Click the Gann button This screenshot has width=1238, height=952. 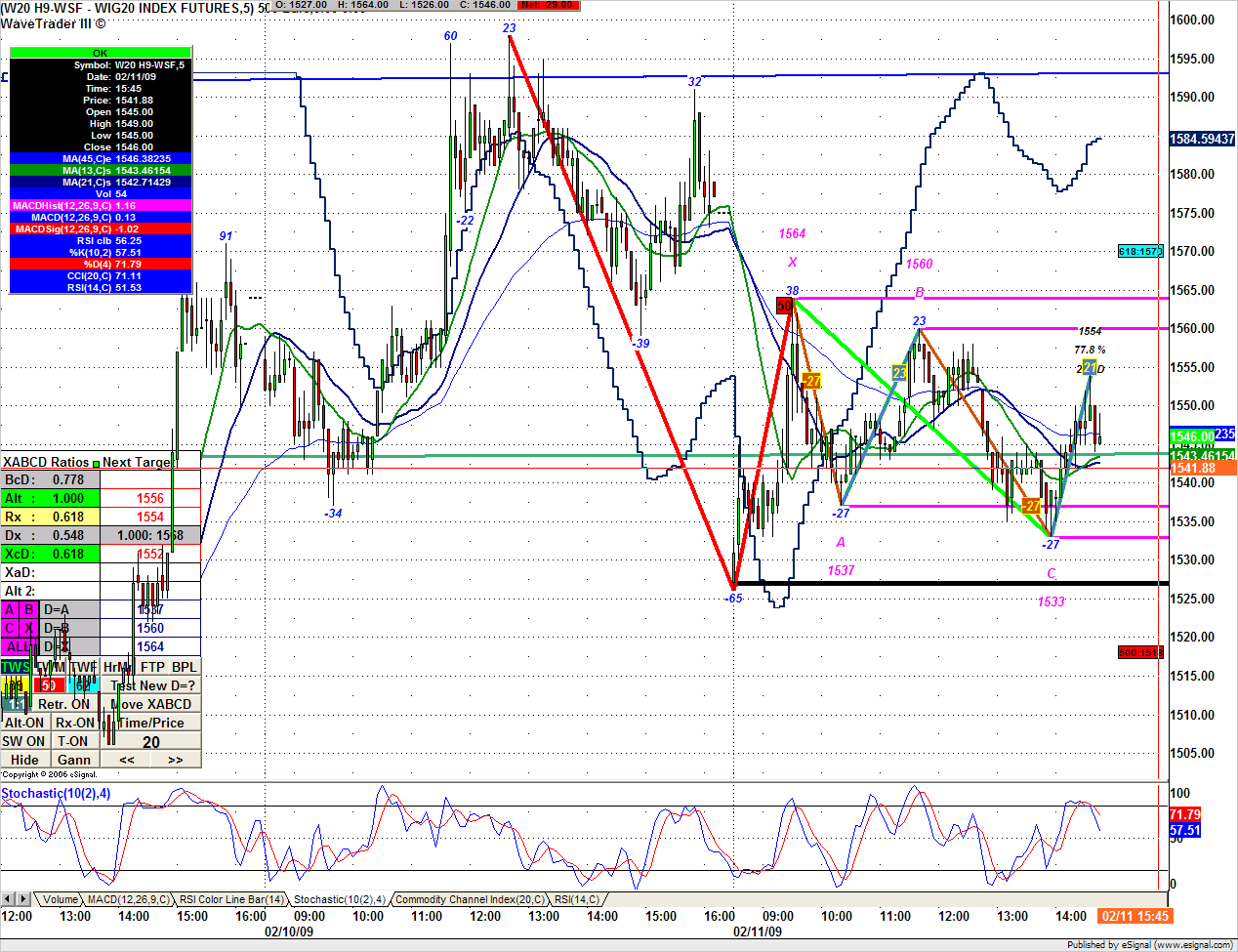(74, 760)
